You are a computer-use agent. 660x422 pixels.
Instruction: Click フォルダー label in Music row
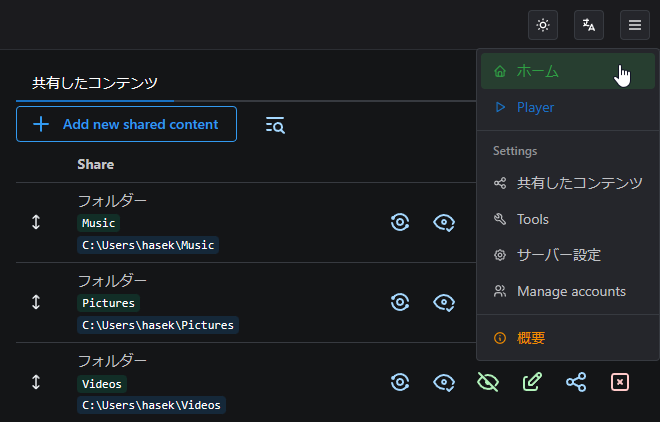coord(112,201)
